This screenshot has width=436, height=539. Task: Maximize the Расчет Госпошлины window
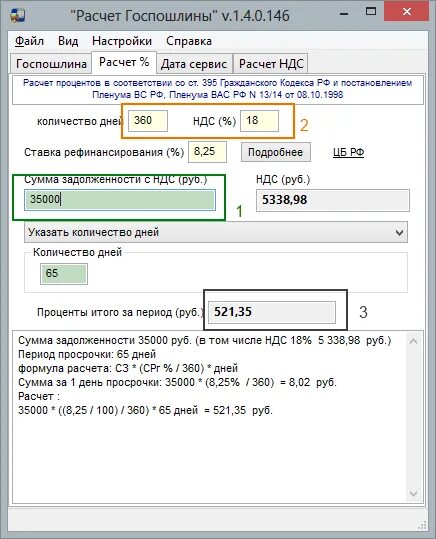click(371, 12)
